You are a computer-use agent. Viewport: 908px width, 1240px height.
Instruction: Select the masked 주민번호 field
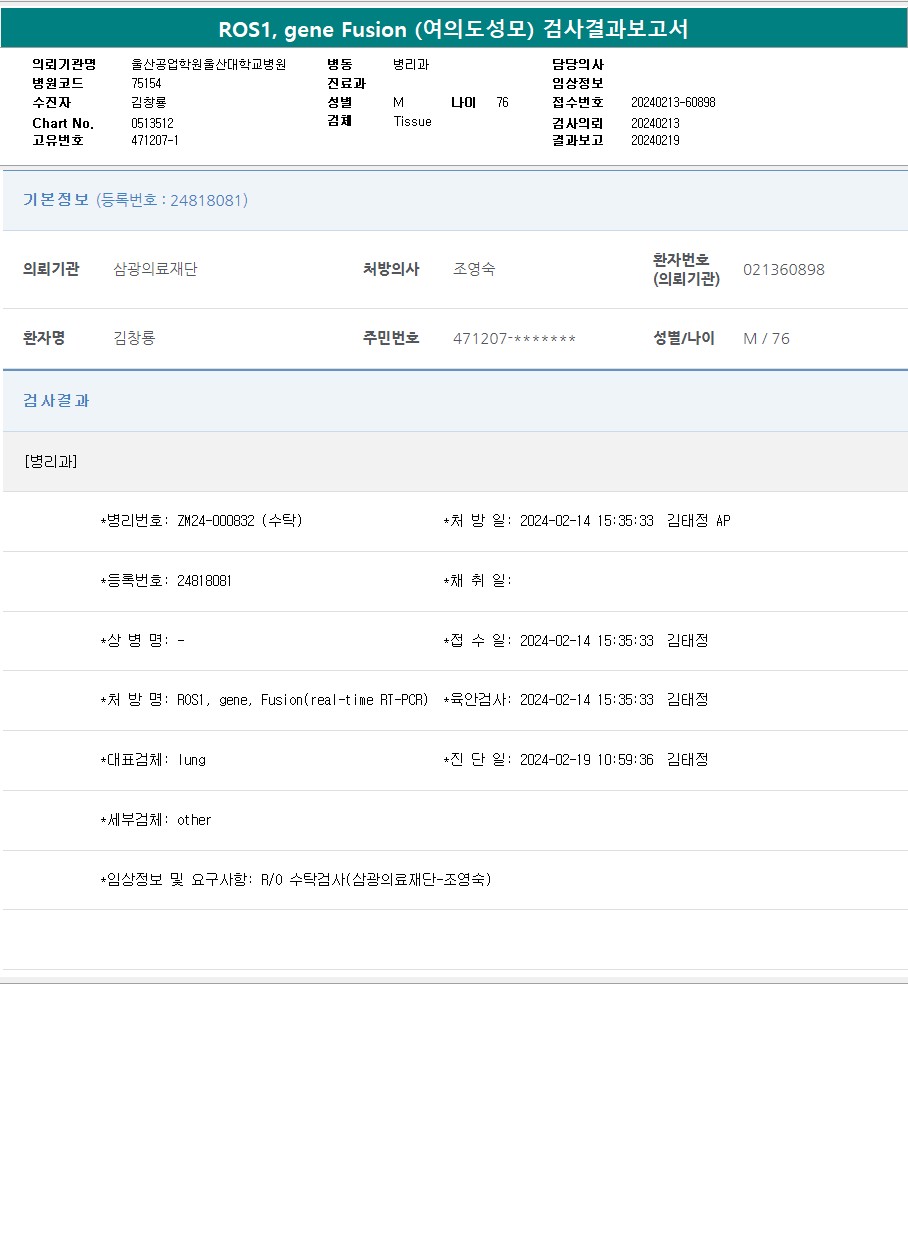(514, 338)
